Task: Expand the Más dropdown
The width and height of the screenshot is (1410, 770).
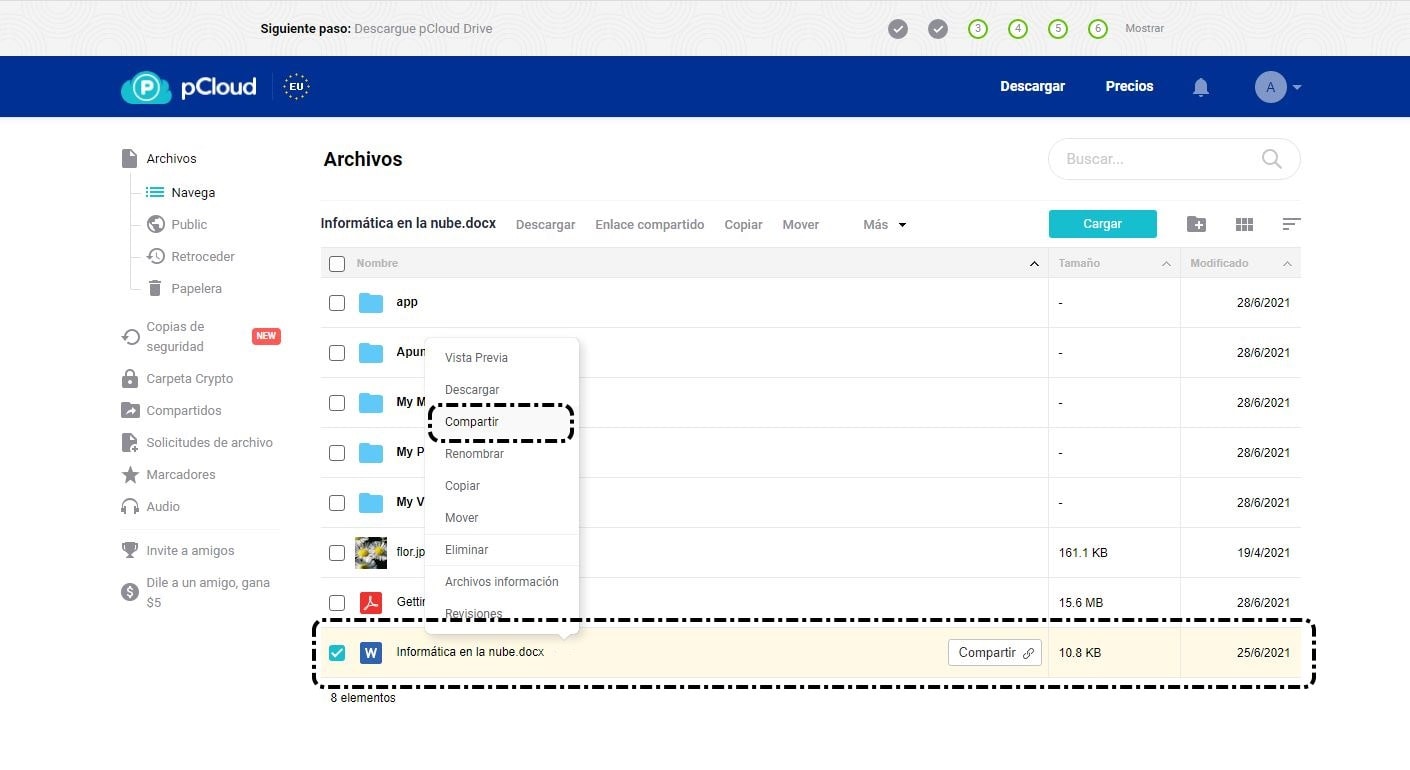Action: pos(884,225)
